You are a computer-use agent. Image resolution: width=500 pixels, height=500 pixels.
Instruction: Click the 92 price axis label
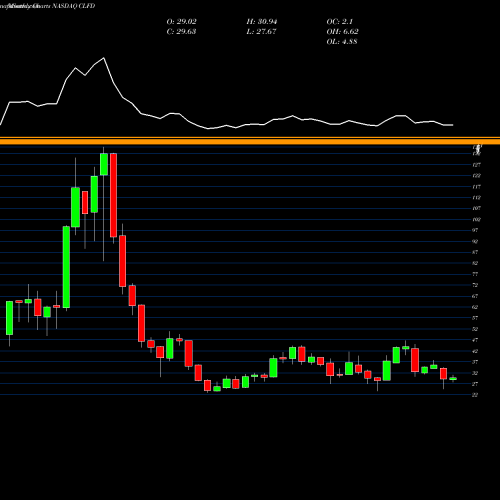click(x=475, y=241)
